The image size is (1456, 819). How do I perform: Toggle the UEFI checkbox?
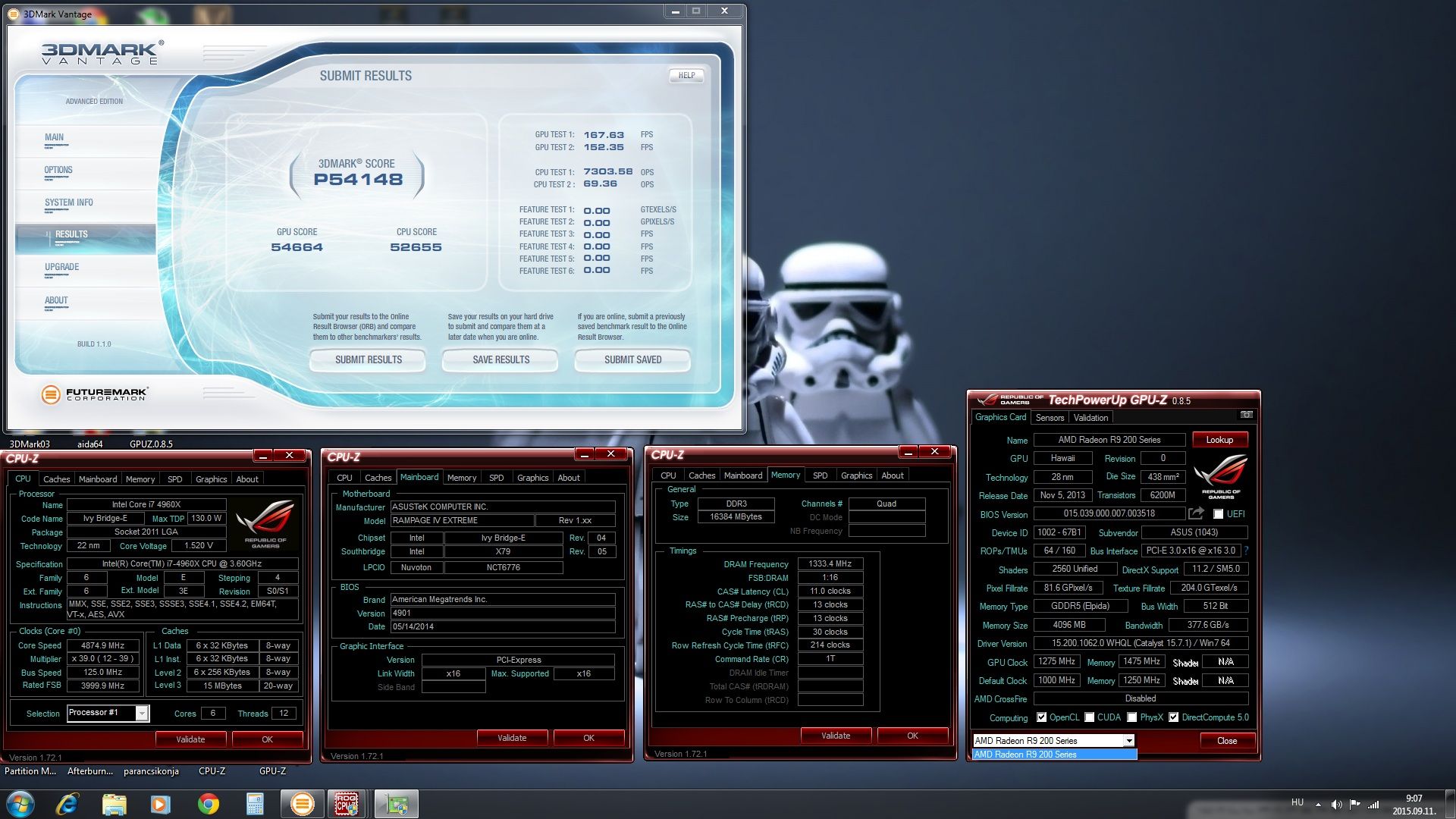click(1218, 514)
